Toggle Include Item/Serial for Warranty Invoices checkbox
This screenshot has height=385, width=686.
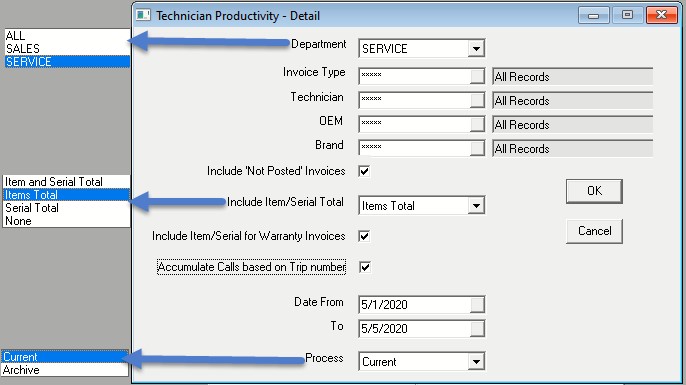coord(364,236)
